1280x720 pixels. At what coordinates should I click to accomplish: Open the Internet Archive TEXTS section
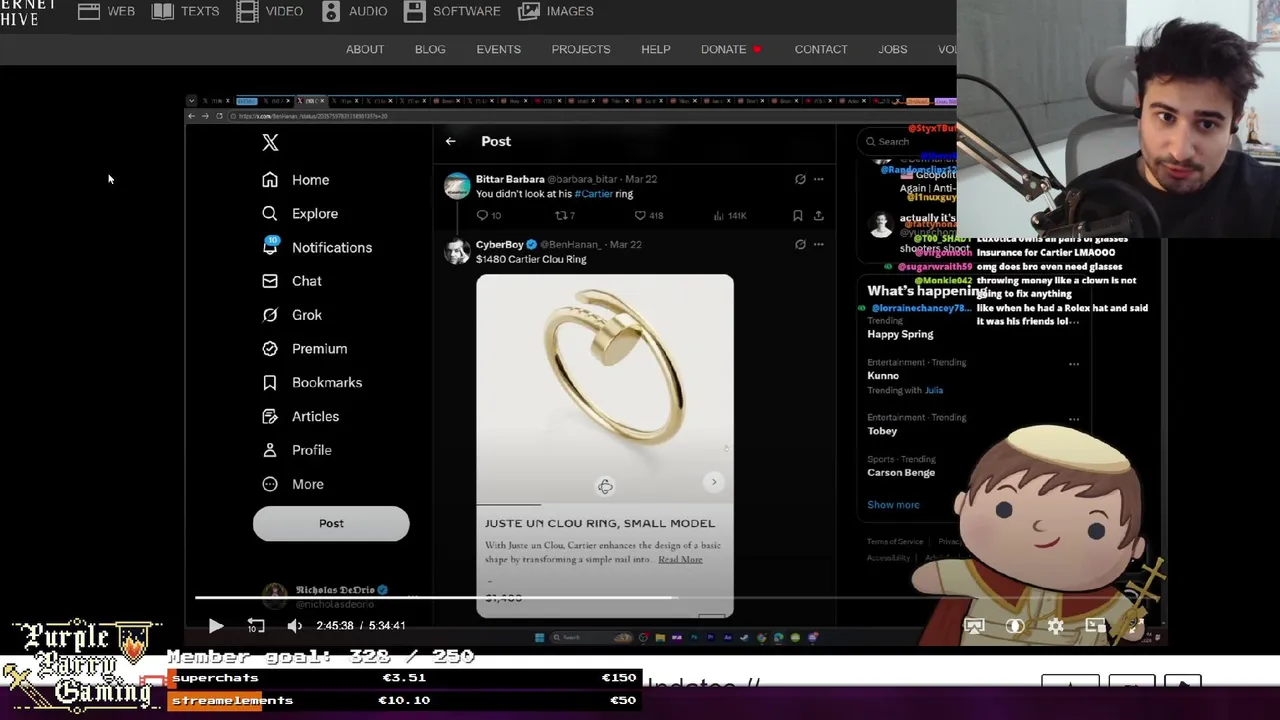tap(186, 11)
